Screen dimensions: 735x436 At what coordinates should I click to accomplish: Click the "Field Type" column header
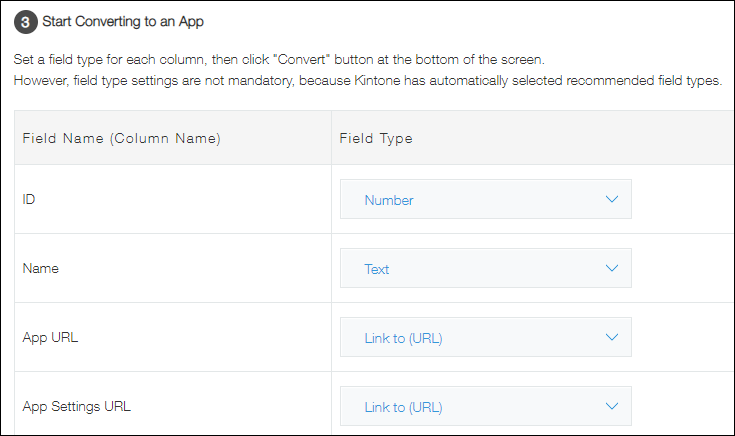click(377, 138)
